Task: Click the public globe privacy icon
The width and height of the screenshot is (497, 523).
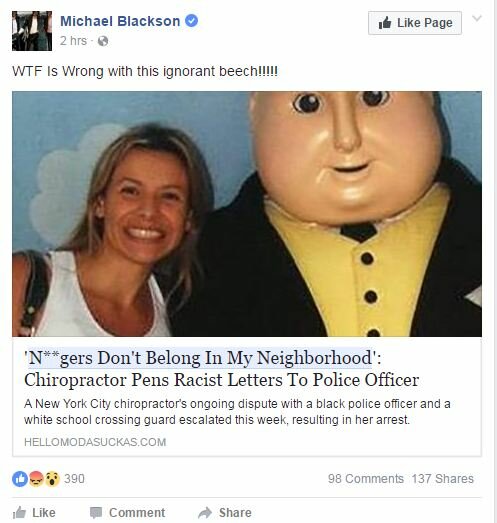Action: click(103, 41)
